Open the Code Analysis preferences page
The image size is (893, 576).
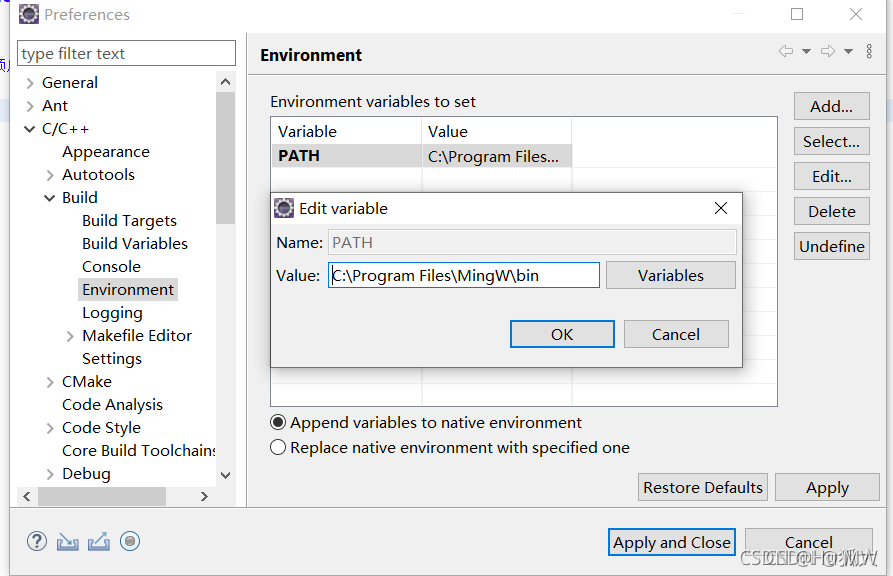112,405
